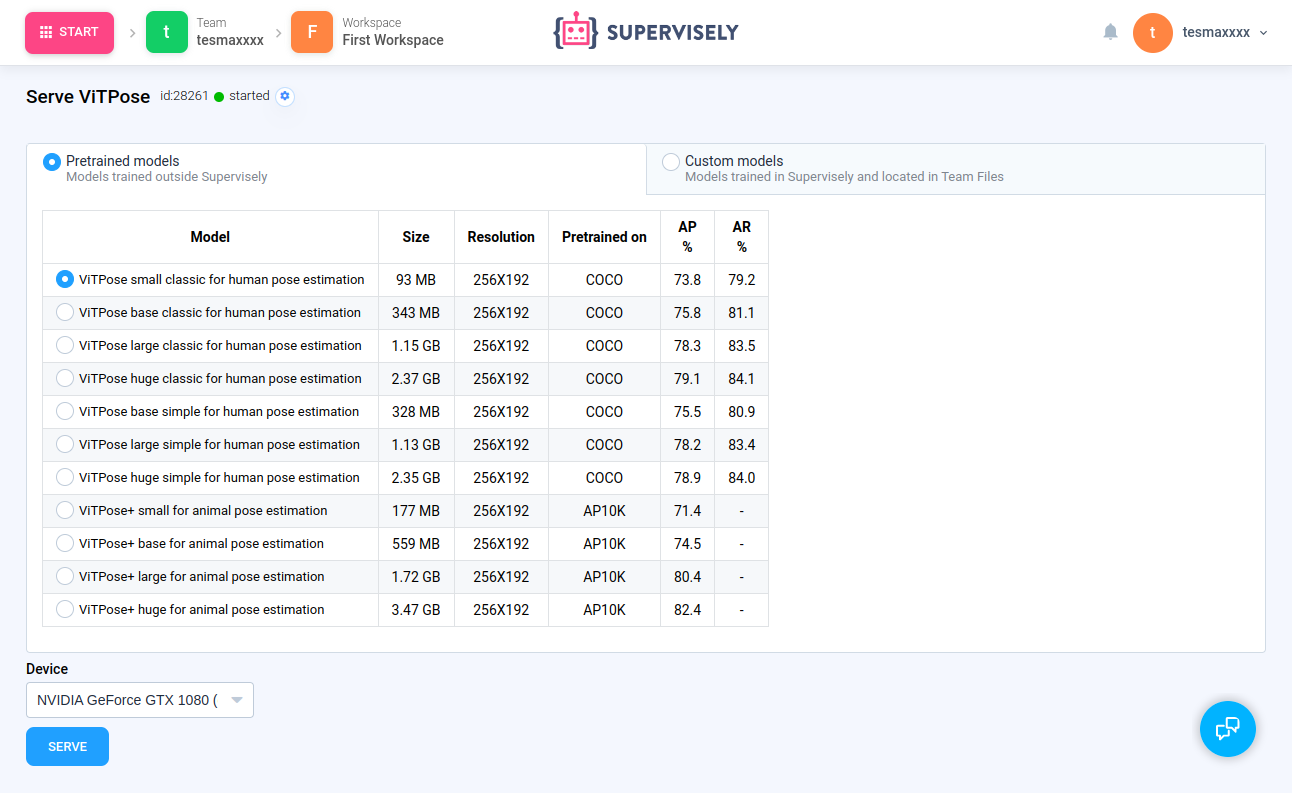
Task: Click the 3.47 GB size cell
Action: pyautogui.click(x=416, y=610)
